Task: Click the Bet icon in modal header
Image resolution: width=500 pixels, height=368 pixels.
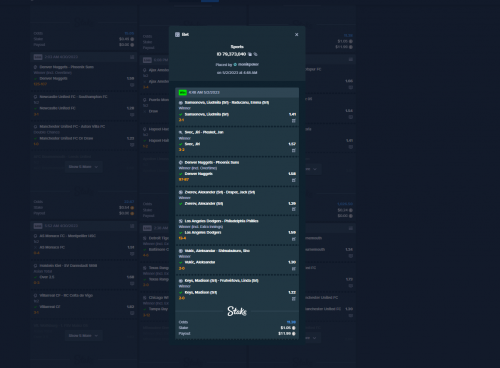Action: pos(177,34)
